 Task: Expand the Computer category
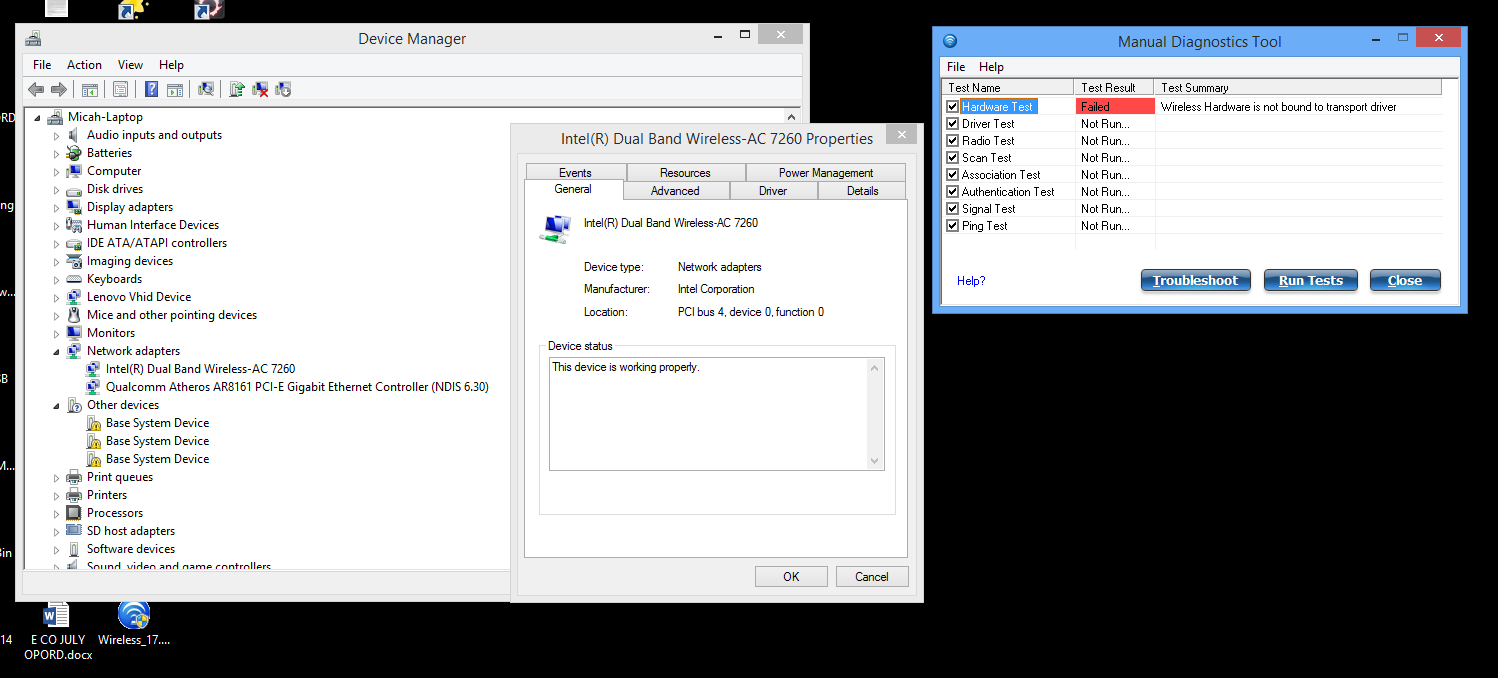57,171
